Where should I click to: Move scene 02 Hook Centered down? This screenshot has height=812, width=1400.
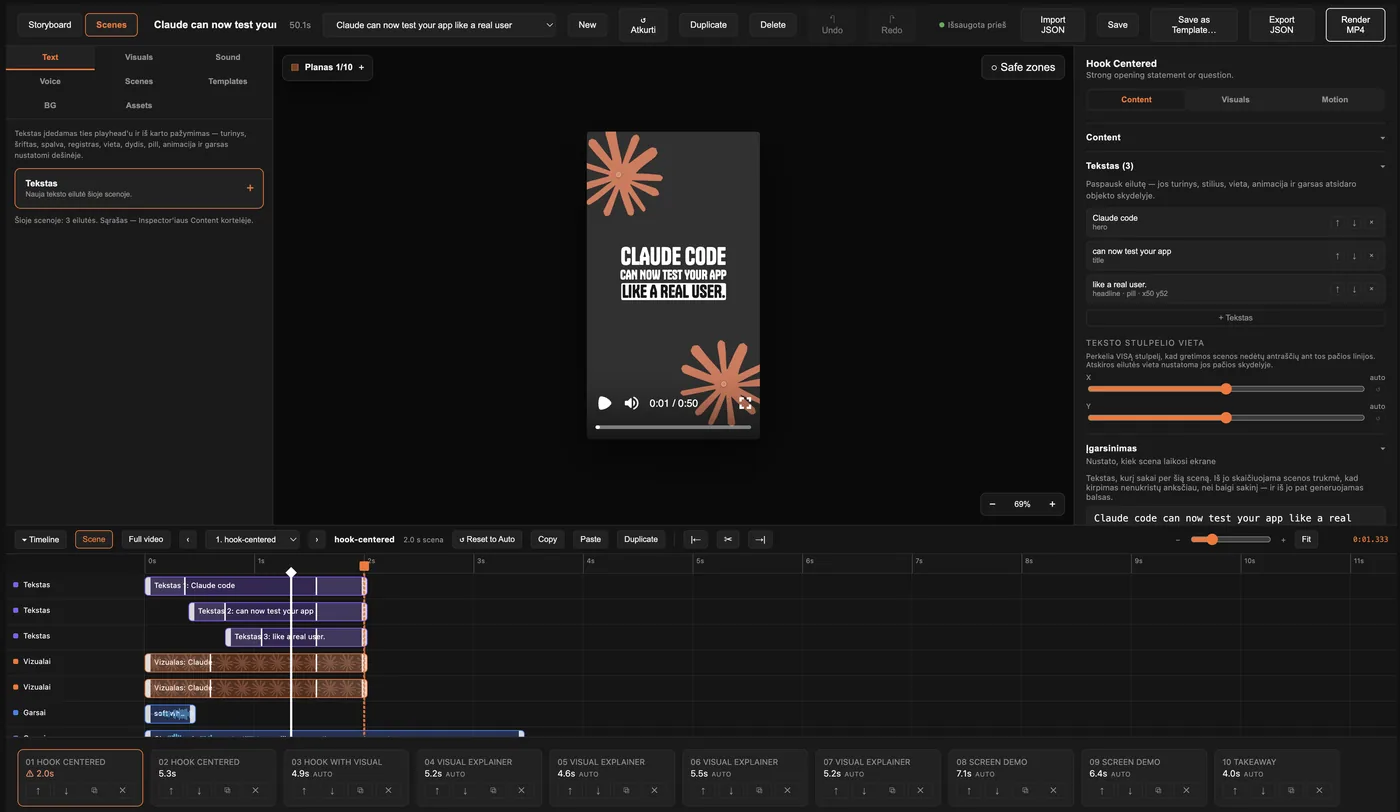point(199,791)
